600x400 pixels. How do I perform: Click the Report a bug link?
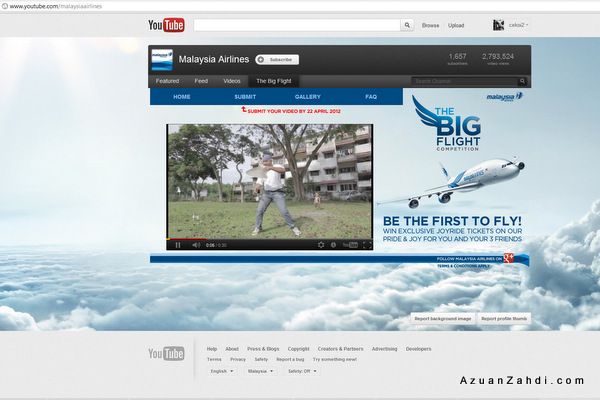[x=290, y=359]
